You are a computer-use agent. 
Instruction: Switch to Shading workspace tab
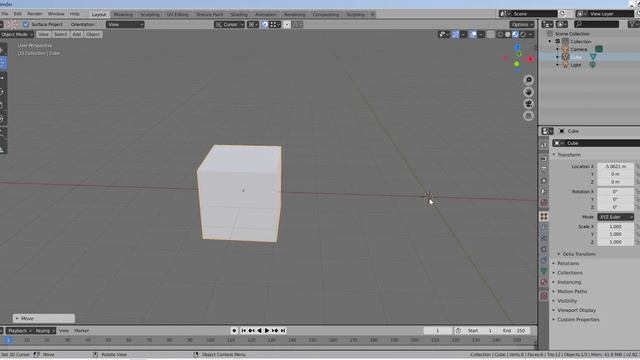tap(239, 14)
